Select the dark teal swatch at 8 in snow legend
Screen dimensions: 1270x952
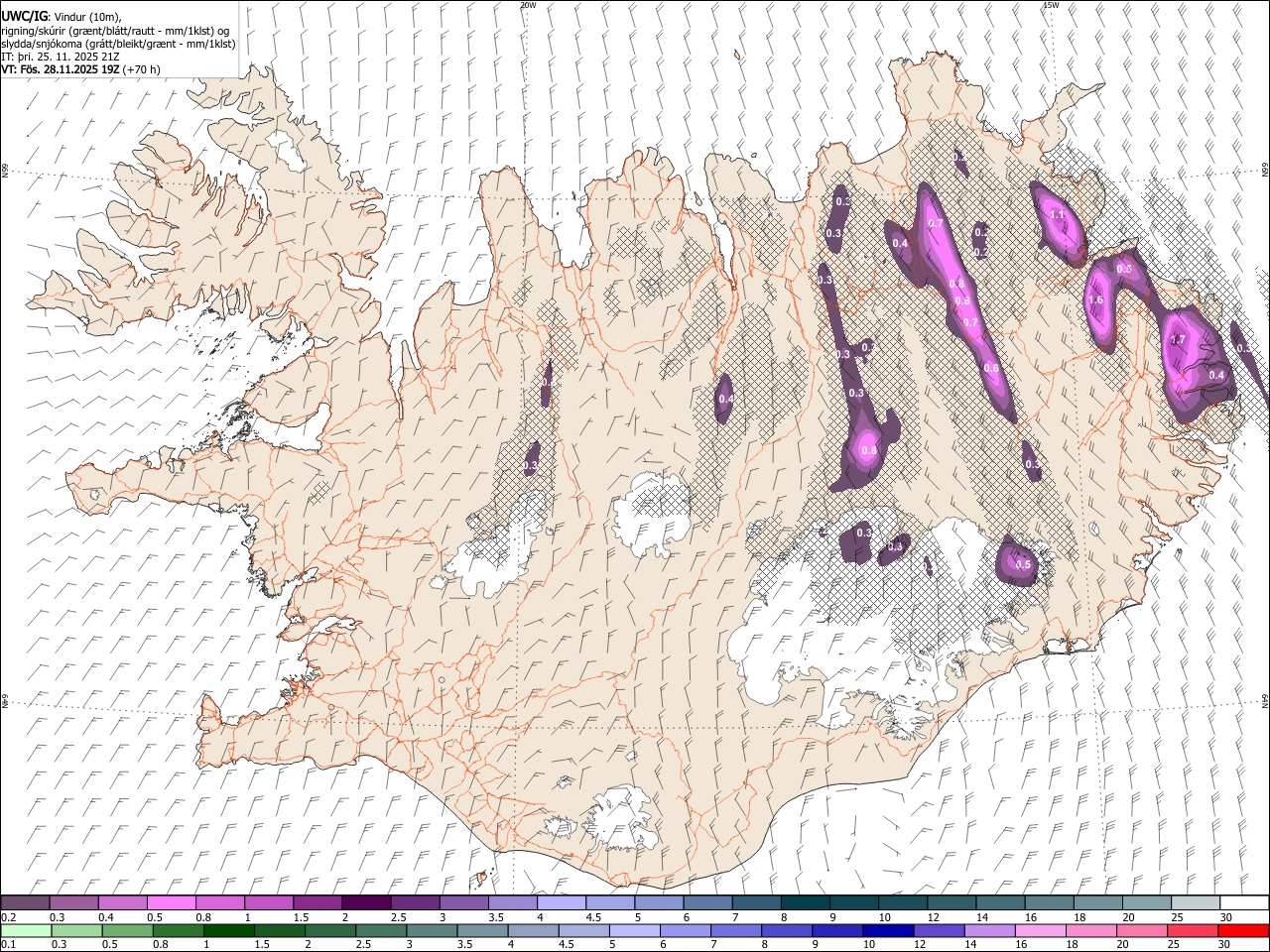coord(805,902)
